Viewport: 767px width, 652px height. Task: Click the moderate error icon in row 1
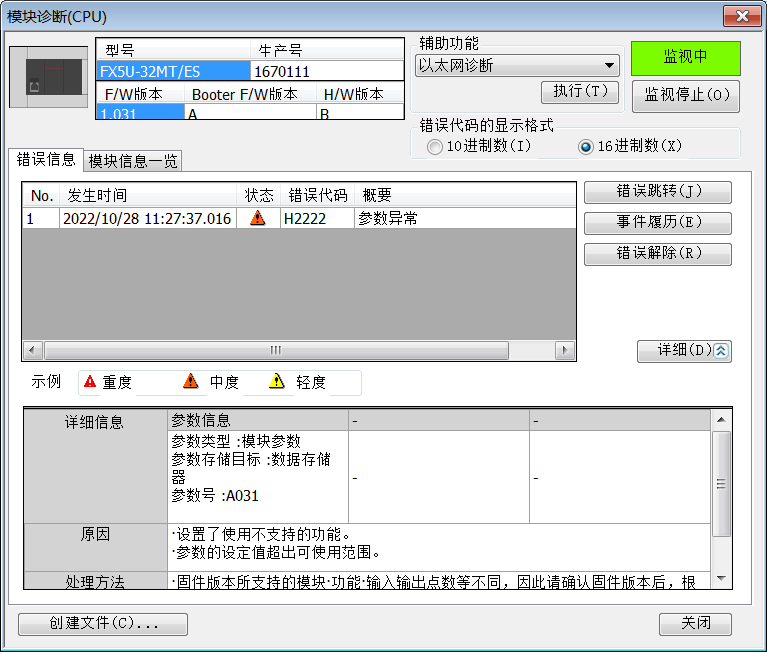pos(258,219)
